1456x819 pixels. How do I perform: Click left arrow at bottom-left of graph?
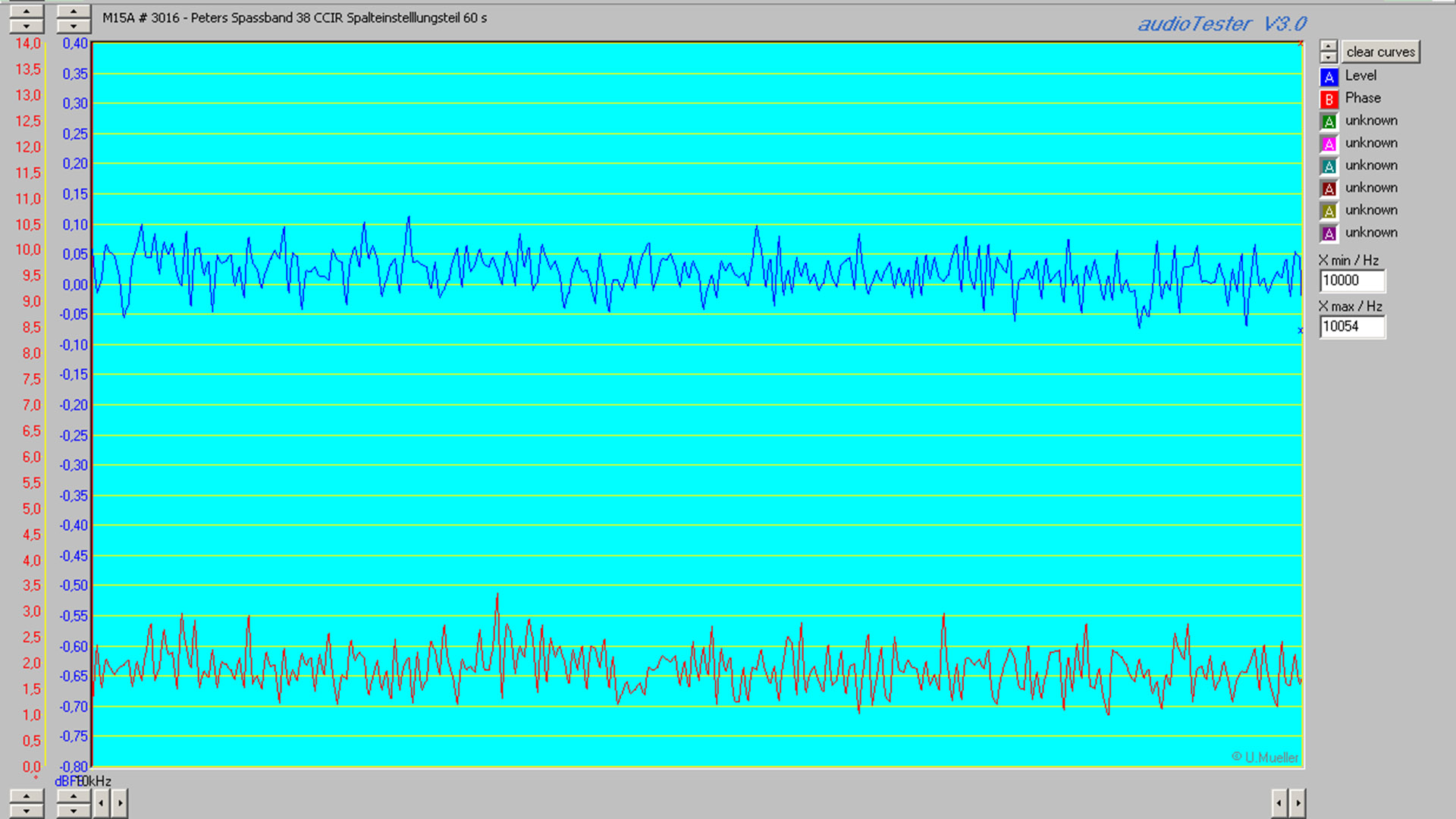coord(101,802)
